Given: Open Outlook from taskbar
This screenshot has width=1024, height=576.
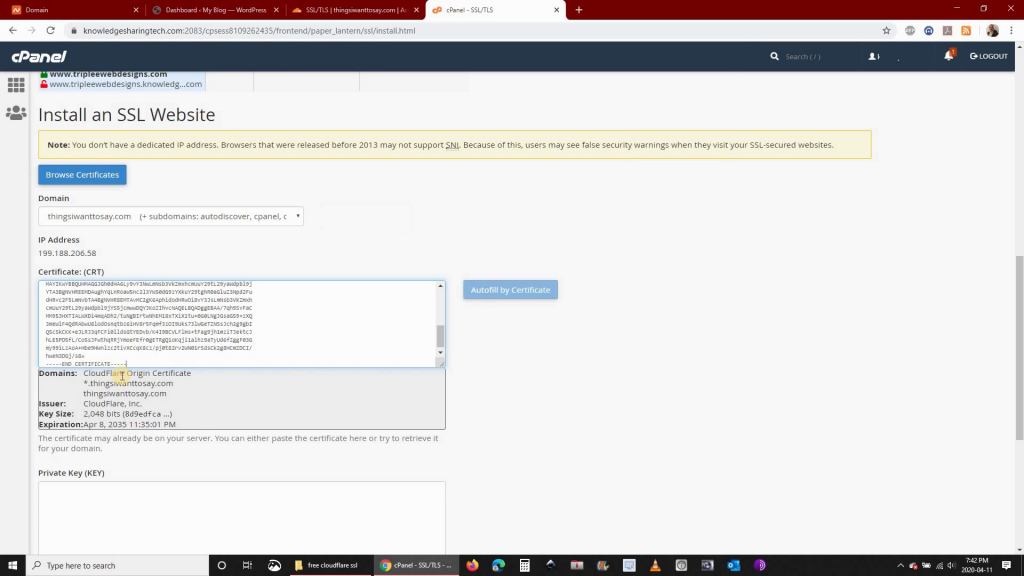Looking at the screenshot, I should [733, 566].
